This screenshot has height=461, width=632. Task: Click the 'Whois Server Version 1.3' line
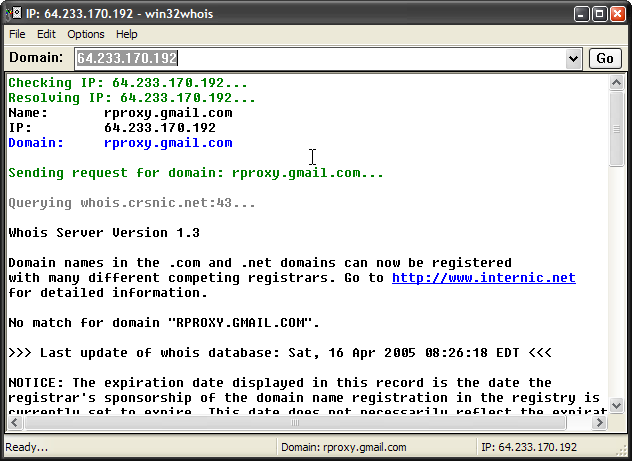coord(104,233)
